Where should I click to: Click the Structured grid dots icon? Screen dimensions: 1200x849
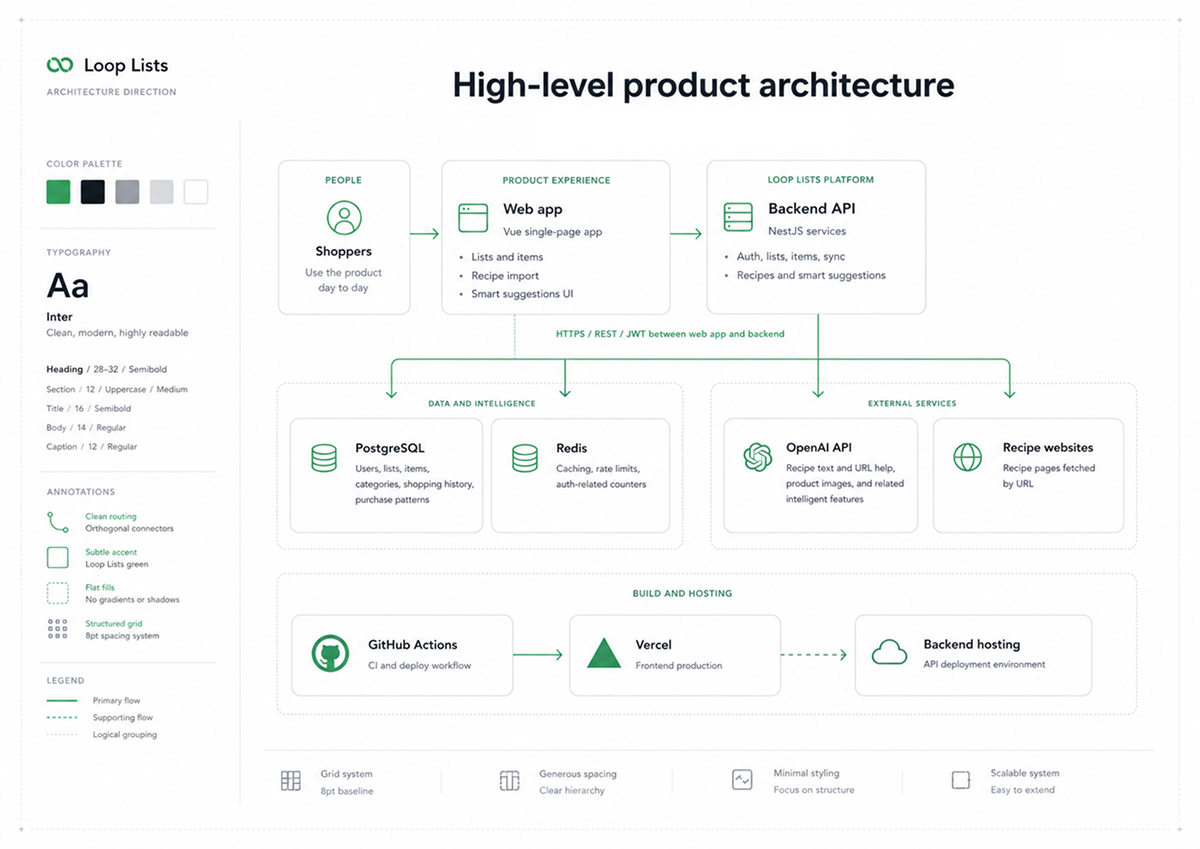click(58, 629)
